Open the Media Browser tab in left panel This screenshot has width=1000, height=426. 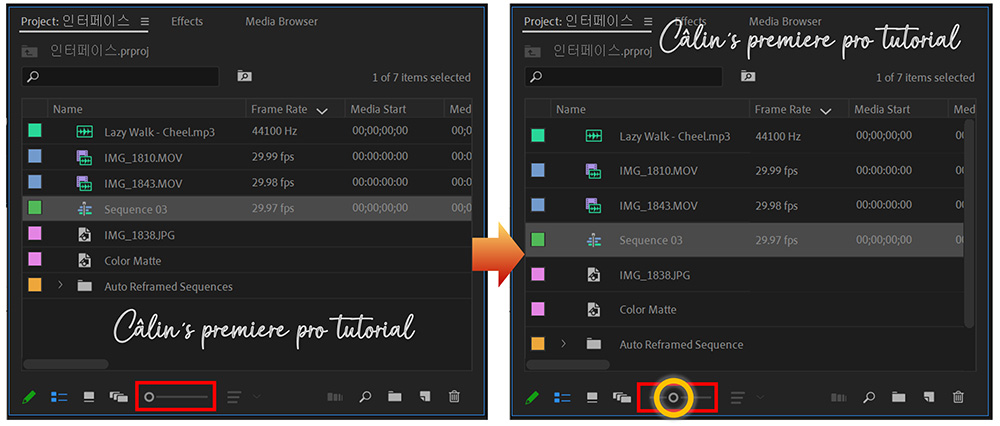pyautogui.click(x=282, y=22)
